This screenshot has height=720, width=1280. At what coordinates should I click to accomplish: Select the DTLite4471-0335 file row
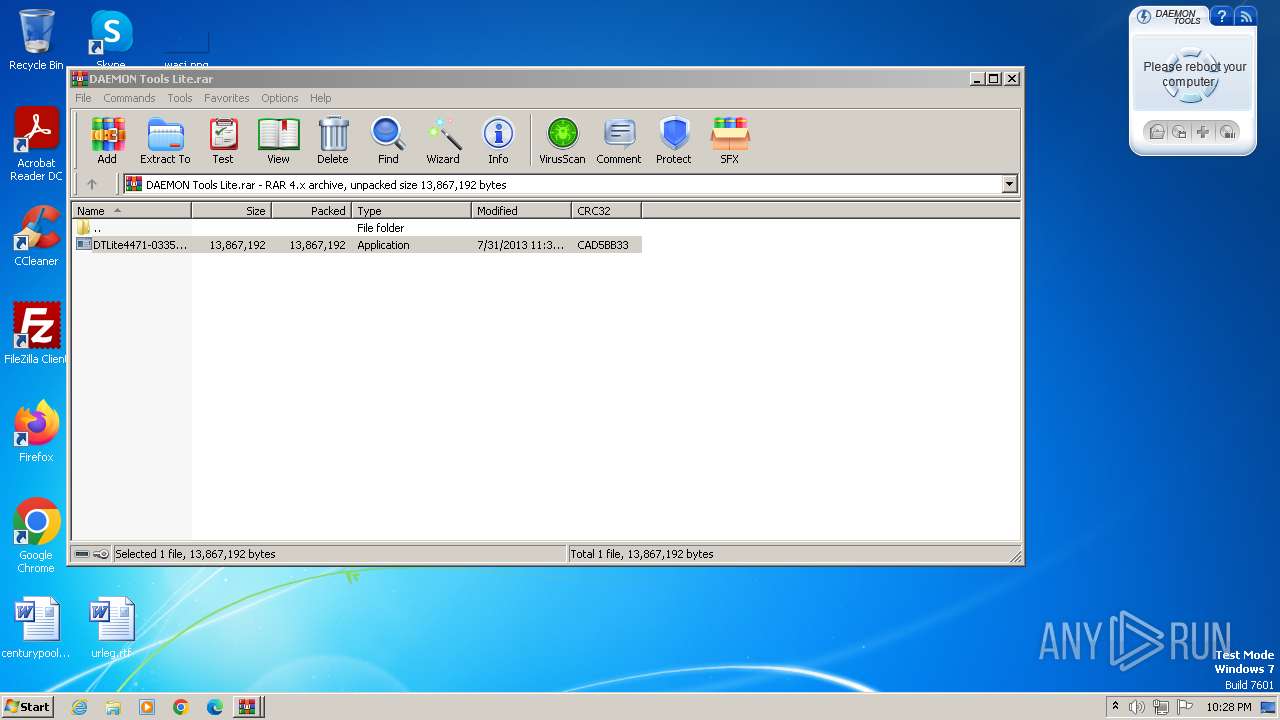[x=357, y=245]
